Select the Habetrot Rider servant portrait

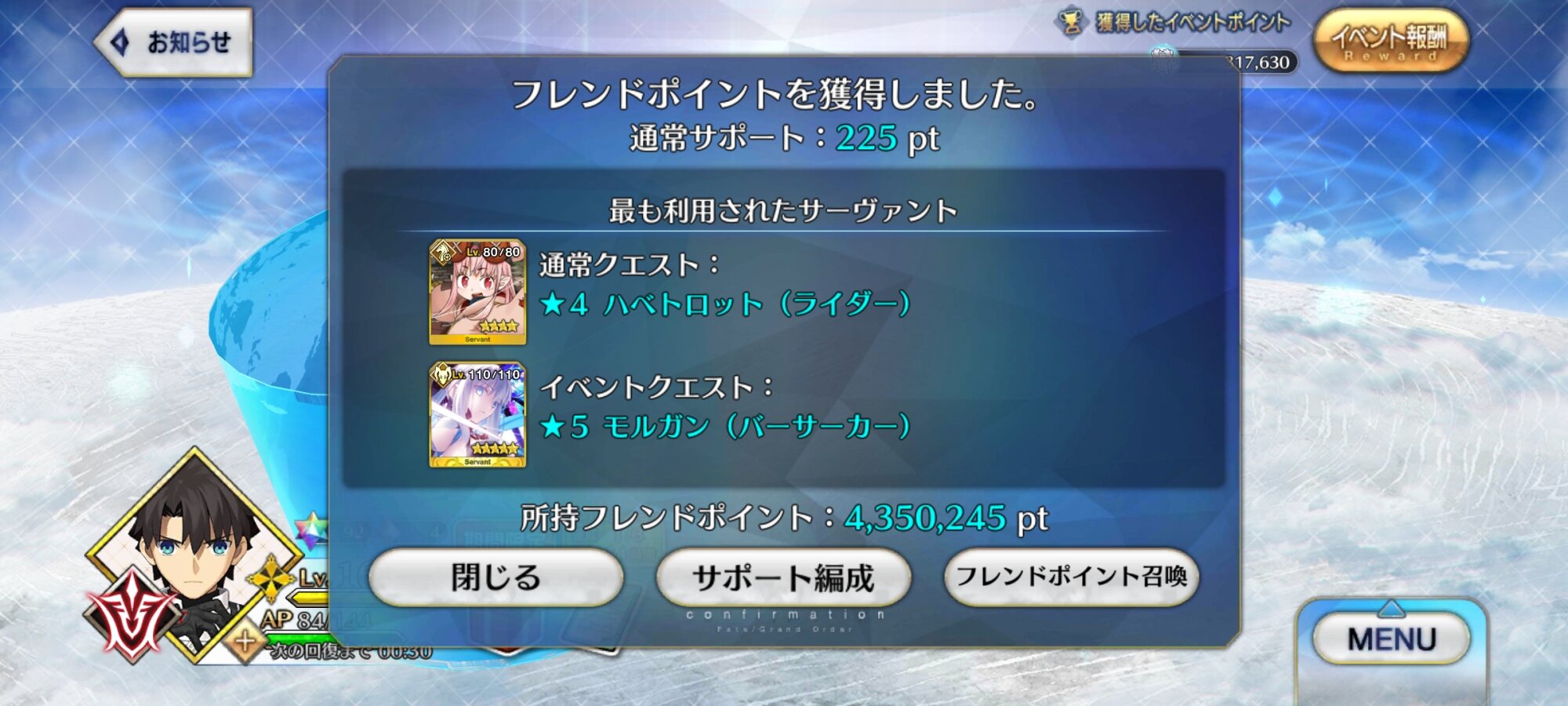point(477,292)
